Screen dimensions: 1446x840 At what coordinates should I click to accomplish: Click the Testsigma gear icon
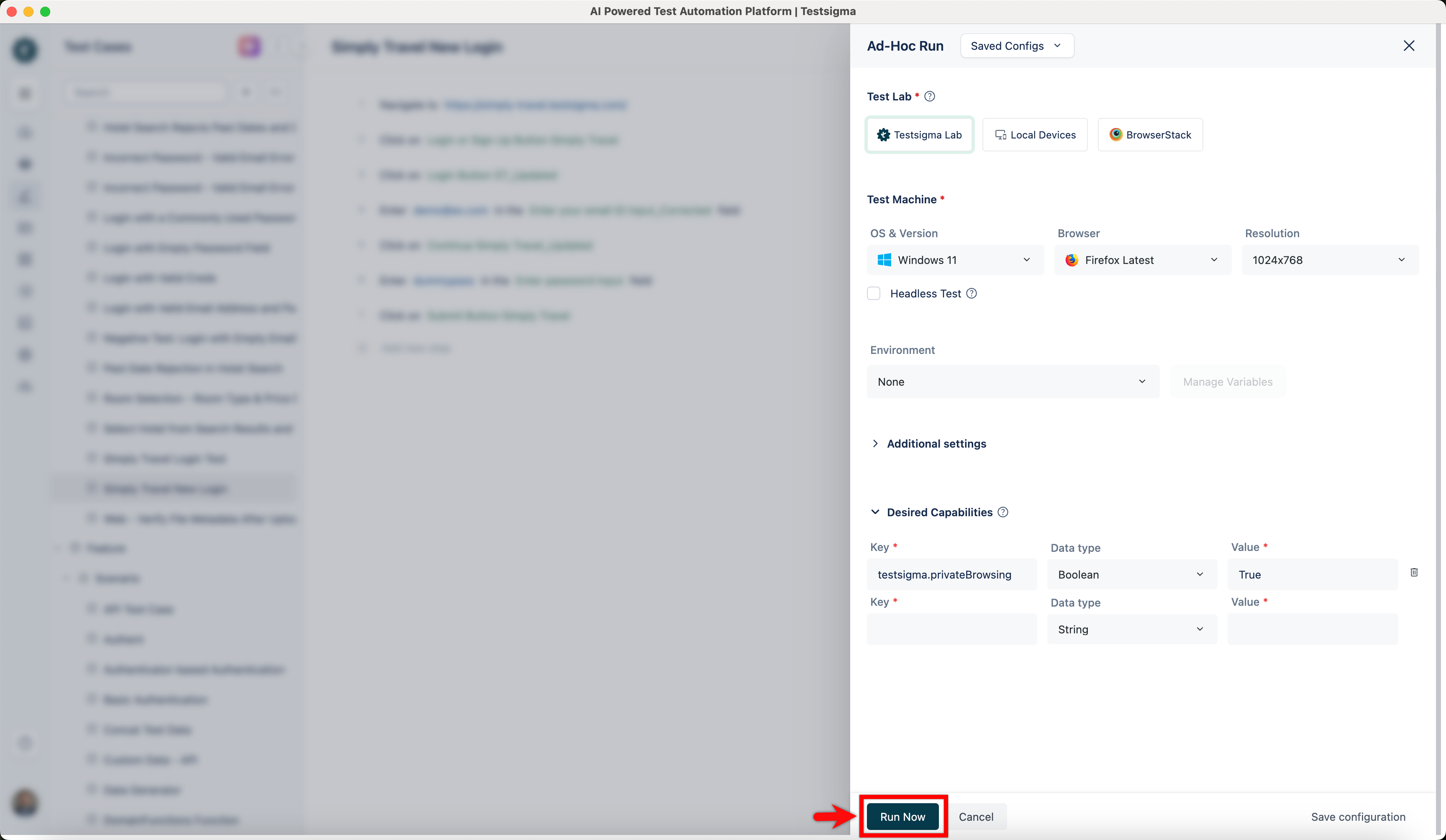point(883,135)
